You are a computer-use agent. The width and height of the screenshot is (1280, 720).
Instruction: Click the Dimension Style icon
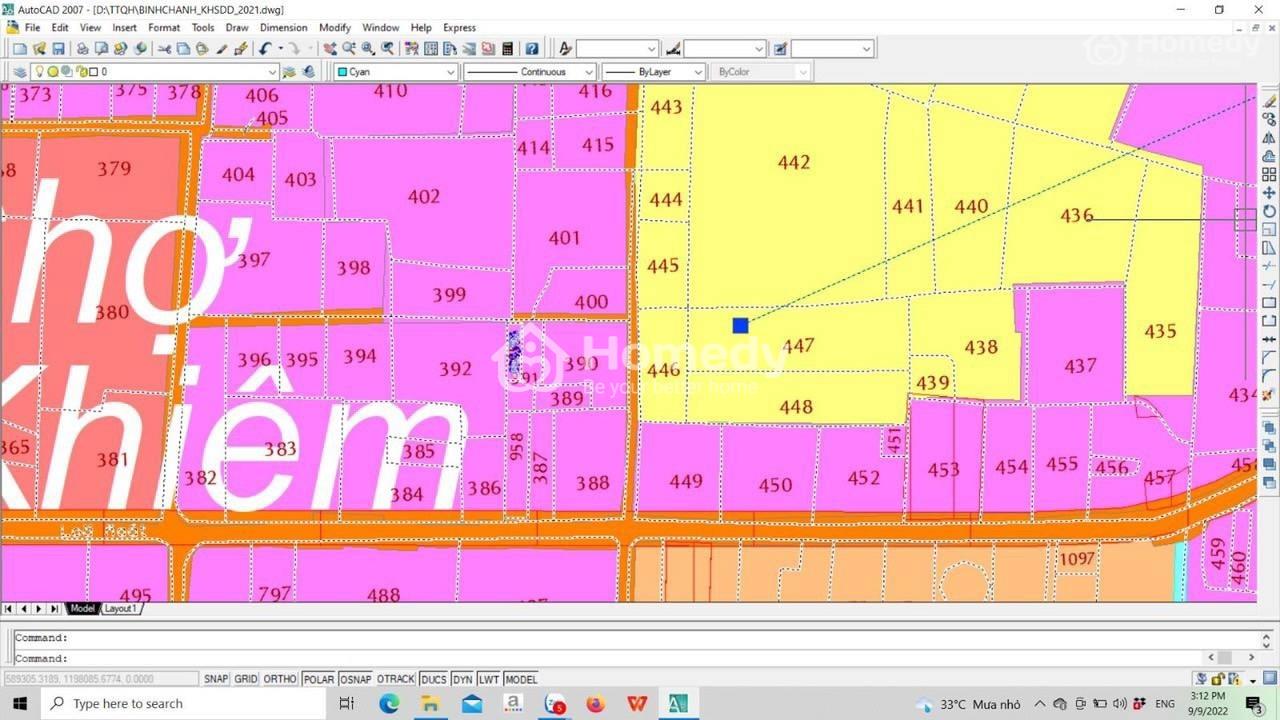click(x=673, y=48)
